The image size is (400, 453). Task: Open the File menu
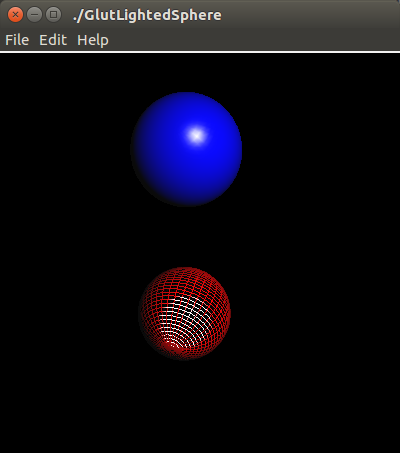click(x=17, y=40)
